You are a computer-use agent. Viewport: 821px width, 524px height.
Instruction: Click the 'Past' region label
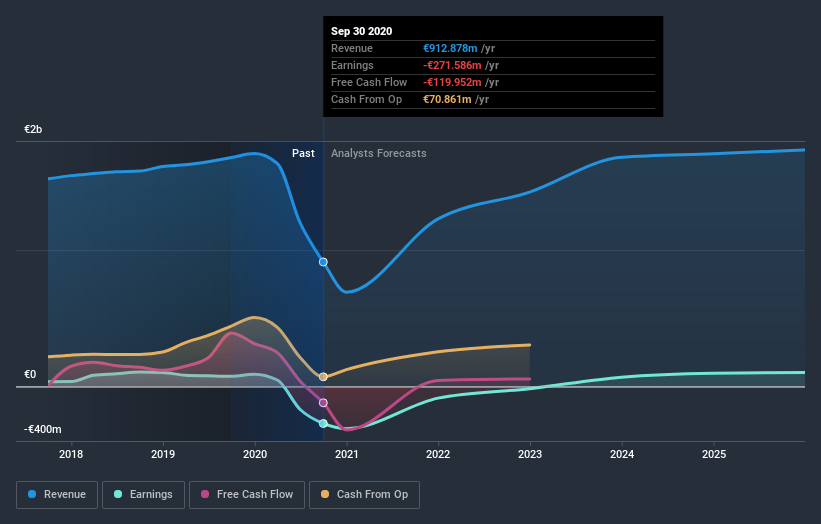(x=303, y=153)
